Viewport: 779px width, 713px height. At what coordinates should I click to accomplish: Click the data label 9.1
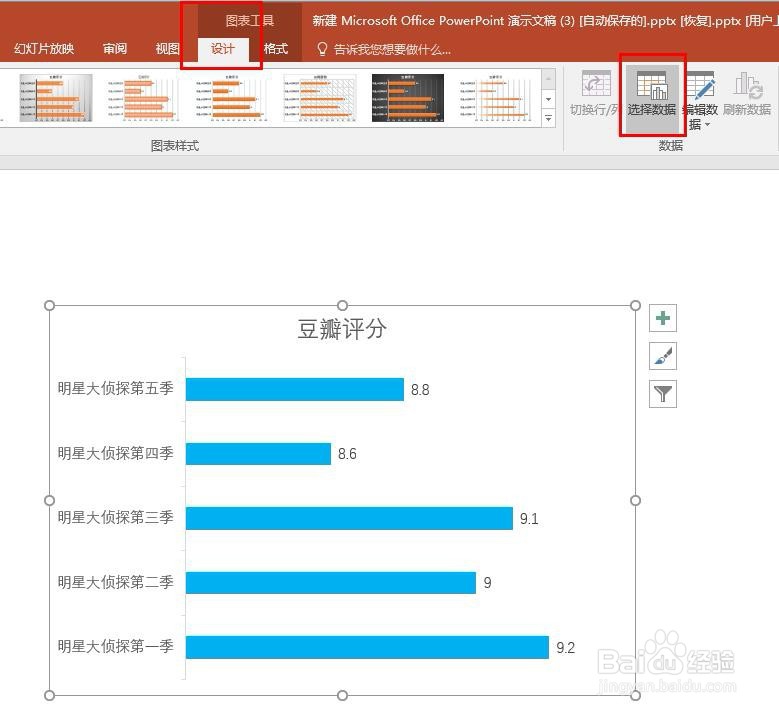529,519
